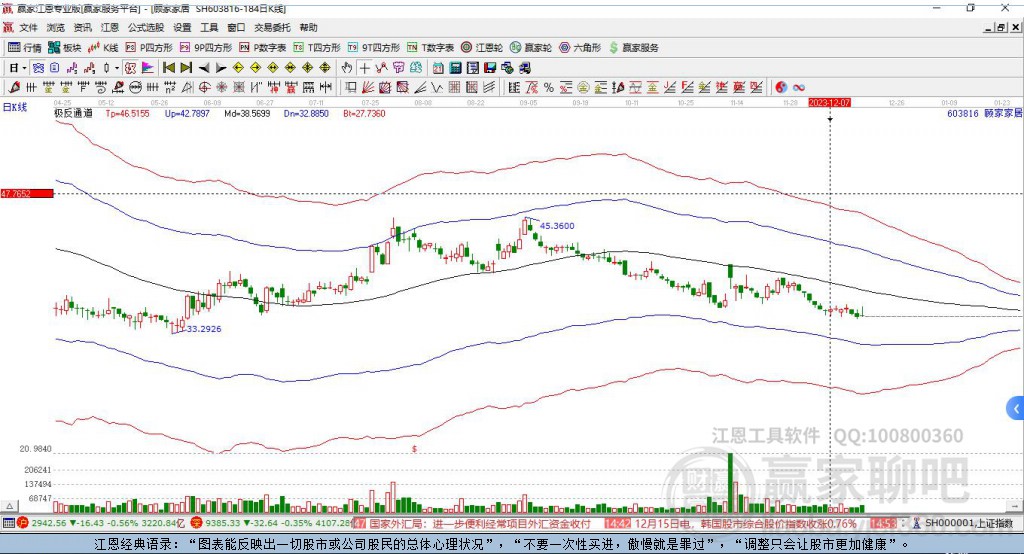Click the percent % tool icon
Screen dimensions: 1024x554
pos(549,87)
